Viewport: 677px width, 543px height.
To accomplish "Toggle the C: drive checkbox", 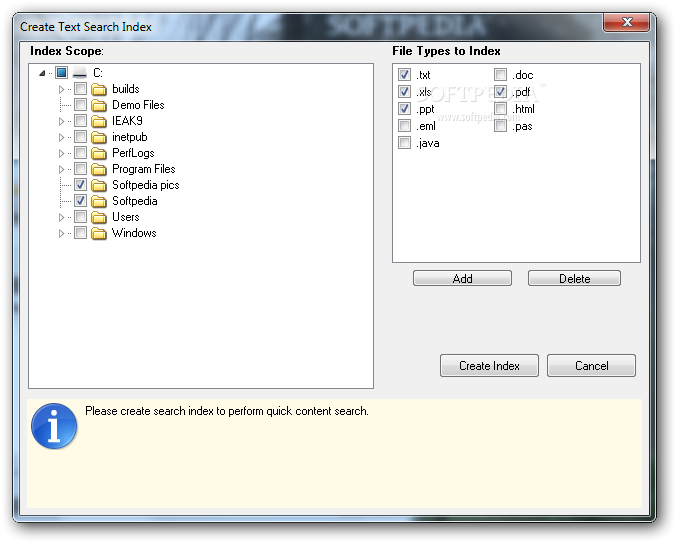I will point(61,73).
